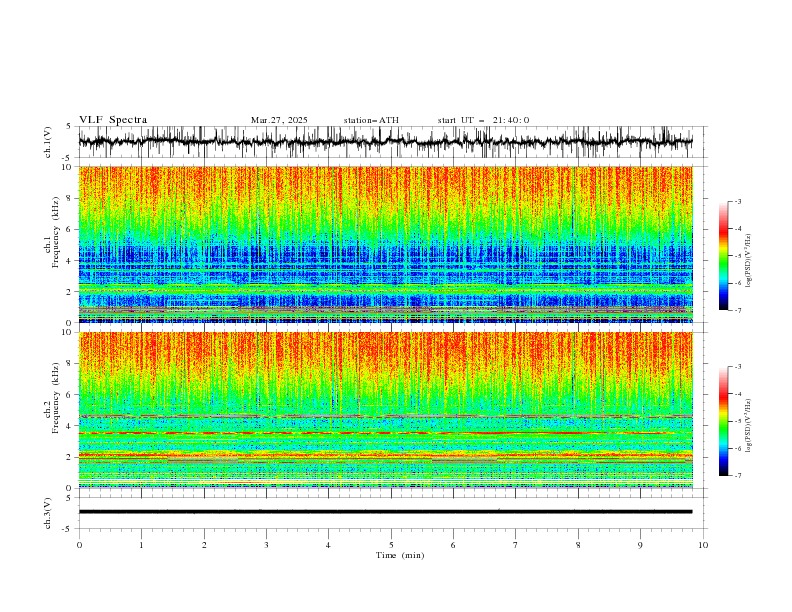
Task: Click the "-3" tick on ch.1 colorbar
Action: click(x=738, y=201)
